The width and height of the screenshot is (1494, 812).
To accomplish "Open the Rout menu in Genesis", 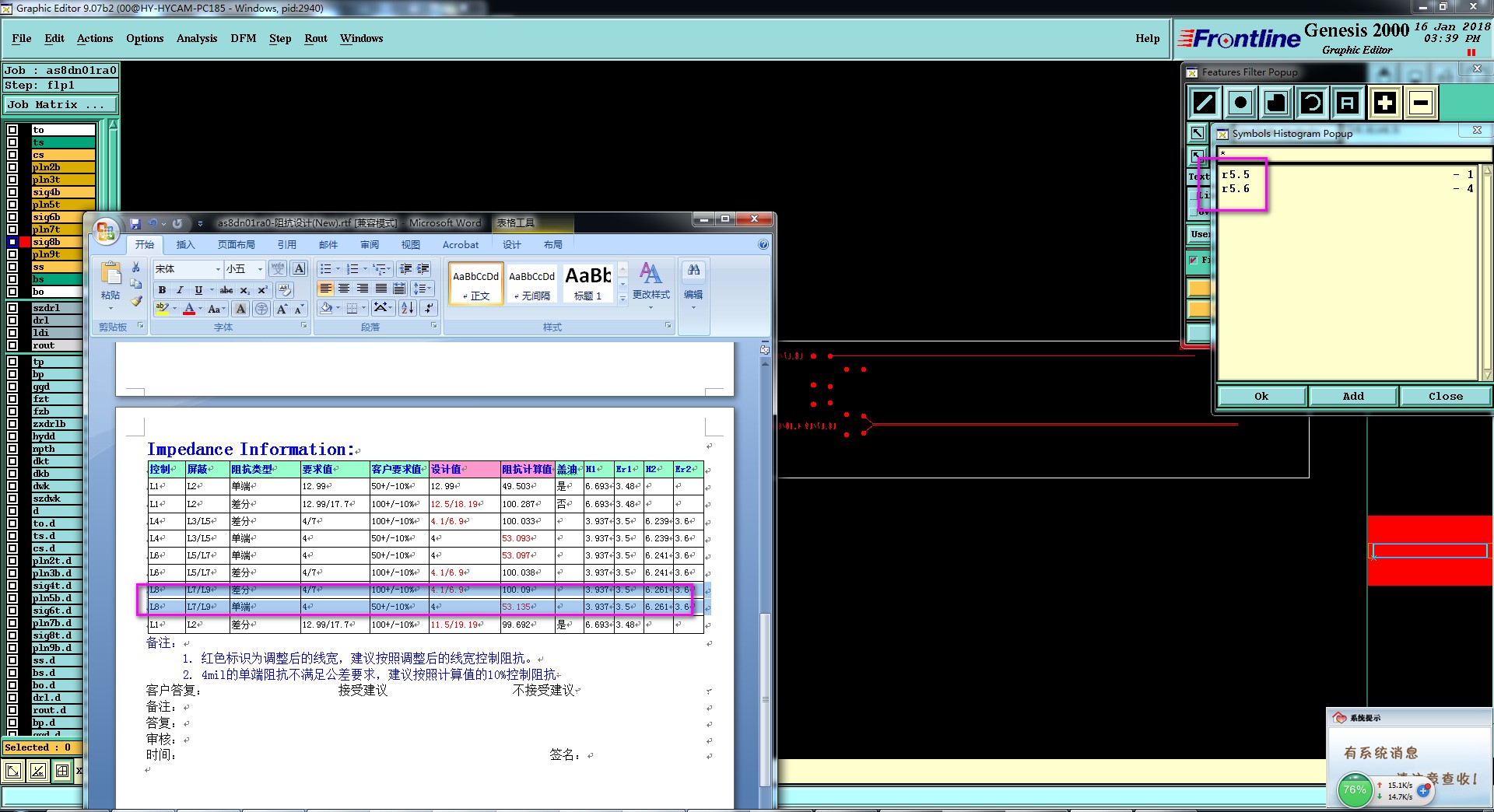I will pos(316,38).
